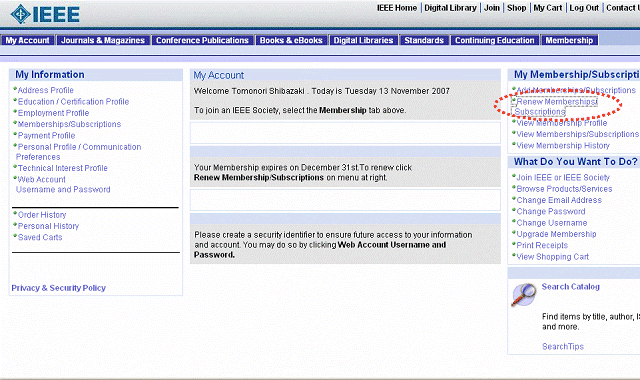Click Upgrade Membership
The height and width of the screenshot is (380, 640).
[556, 234]
